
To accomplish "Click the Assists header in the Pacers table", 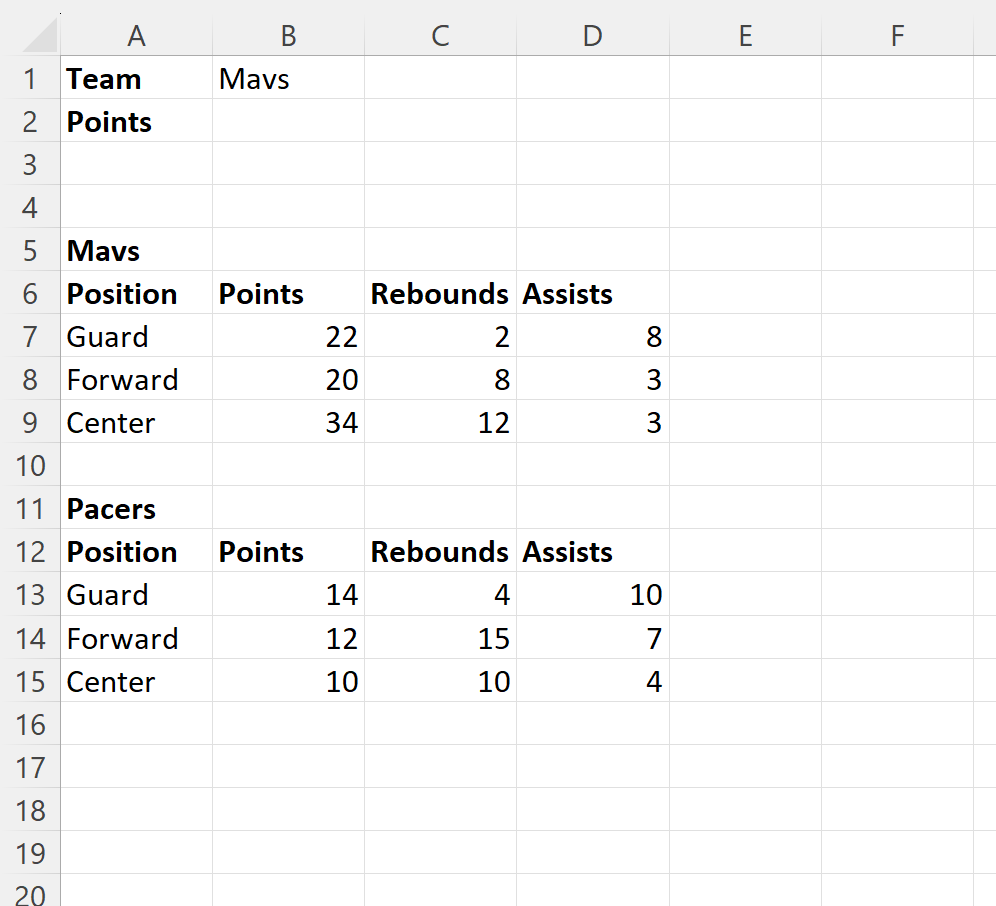I will point(593,552).
